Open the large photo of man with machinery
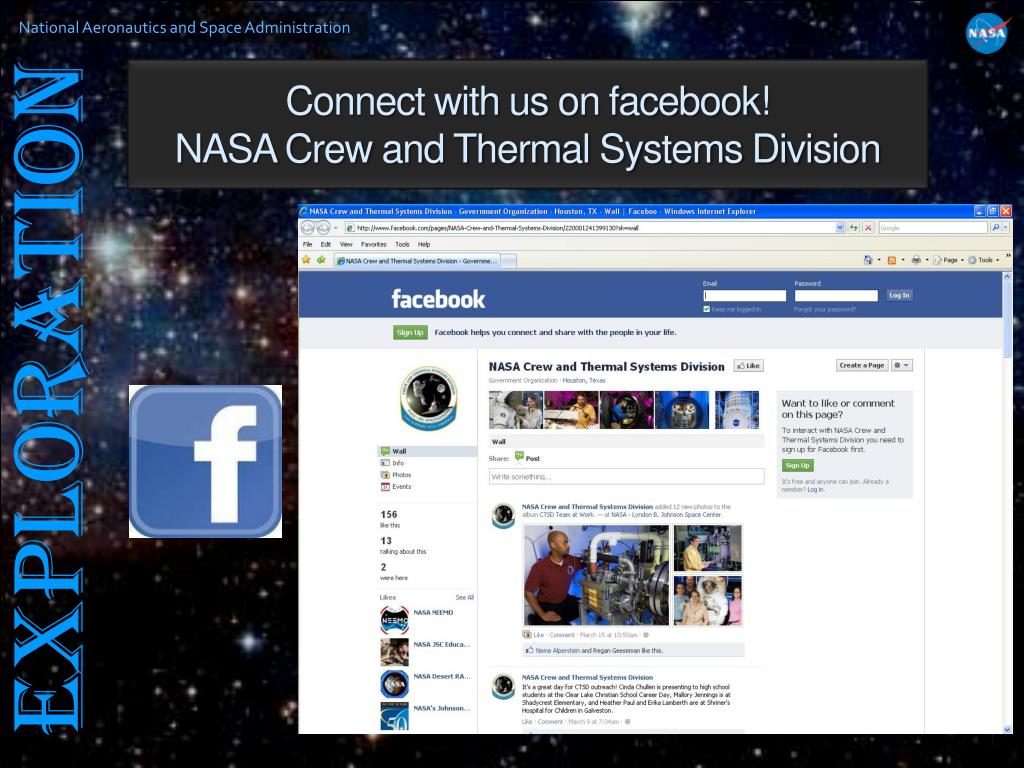1024x768 pixels. click(596, 575)
